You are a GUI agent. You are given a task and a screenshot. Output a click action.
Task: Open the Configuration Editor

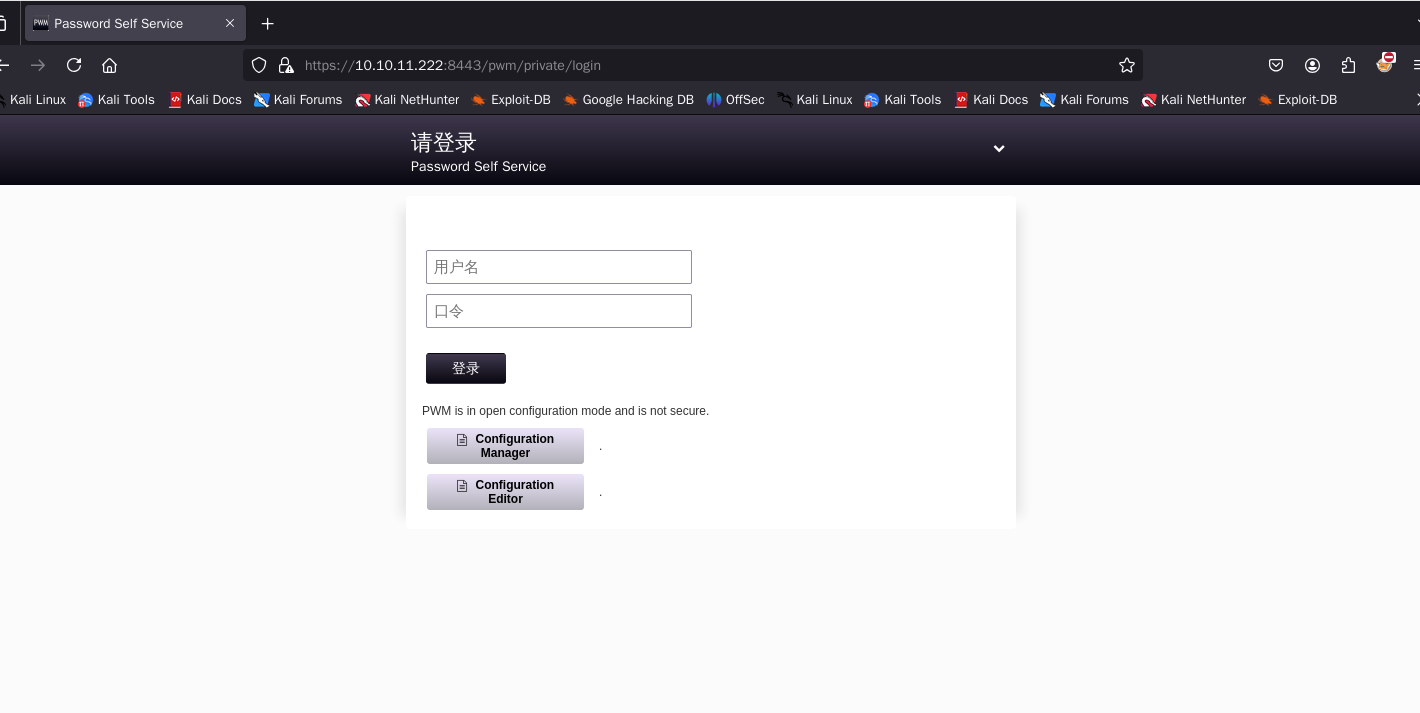(505, 492)
